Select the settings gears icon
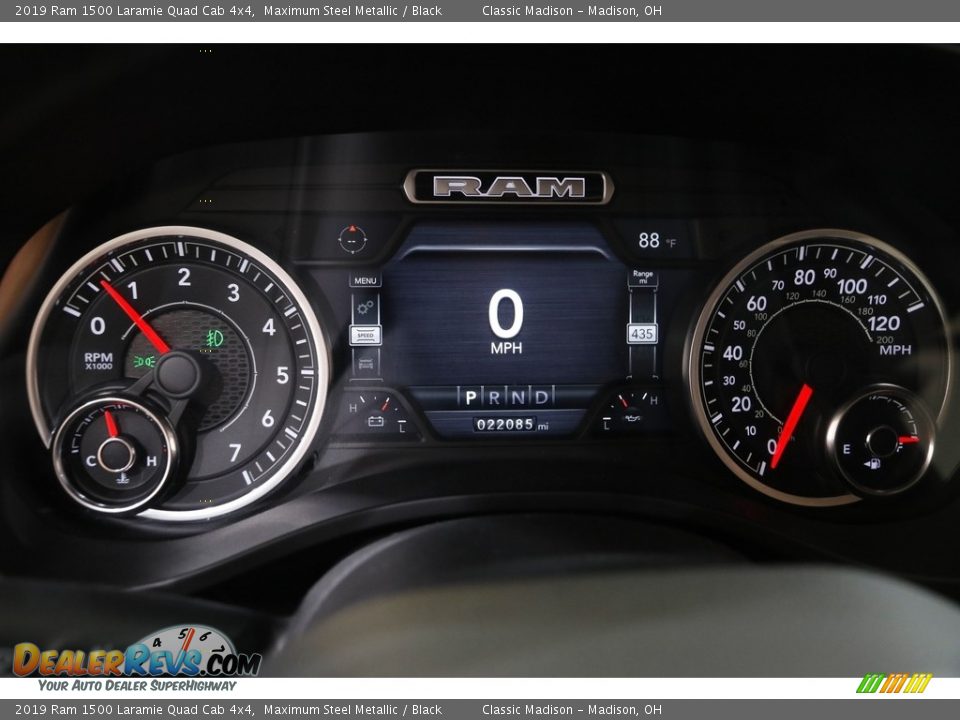The height and width of the screenshot is (720, 960). (x=365, y=307)
